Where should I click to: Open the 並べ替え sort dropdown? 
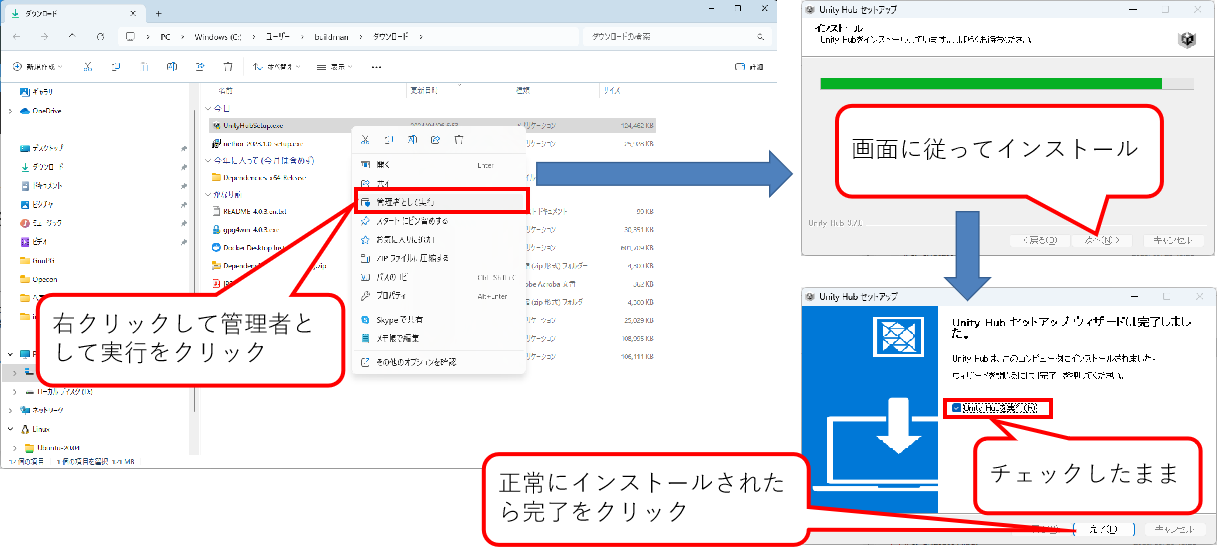[275, 67]
